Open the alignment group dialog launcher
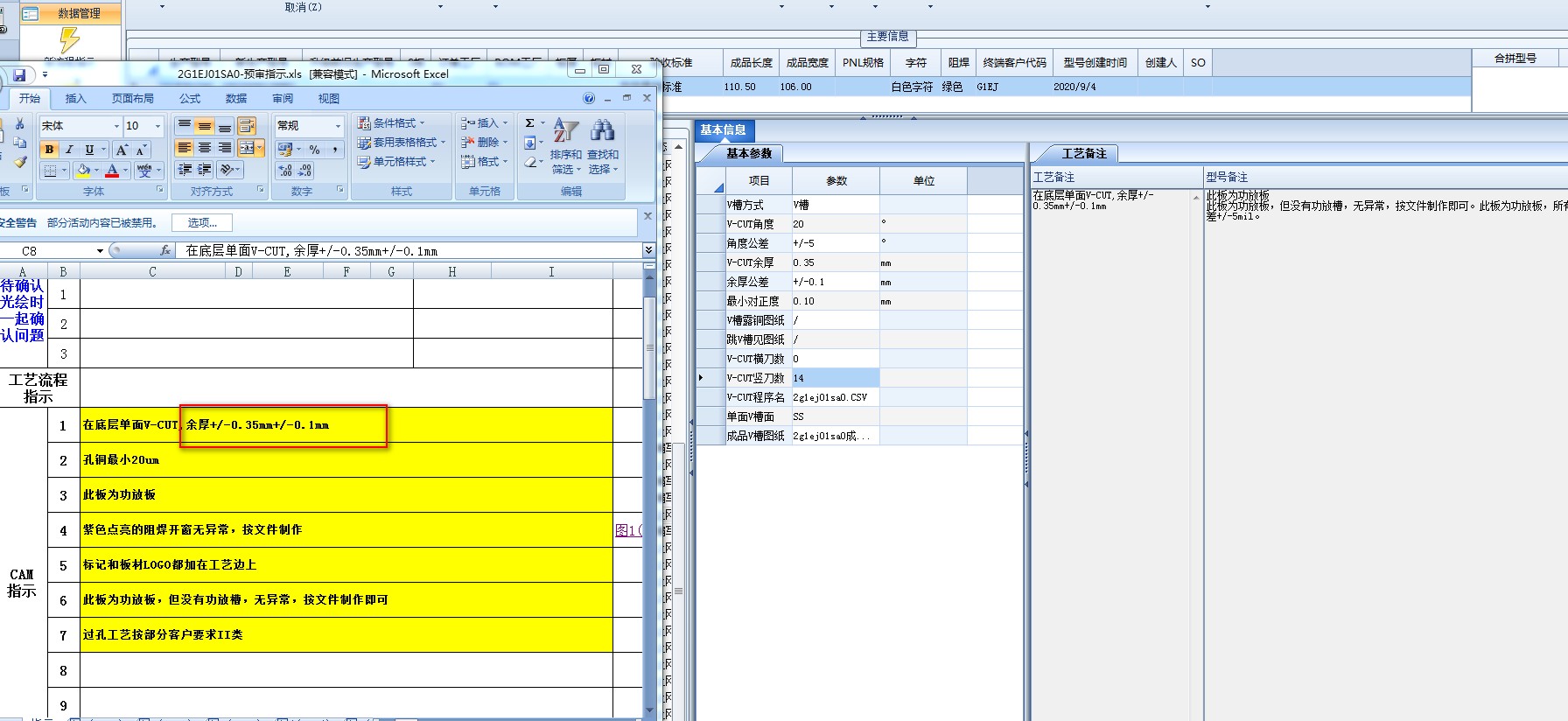The image size is (1568, 721). coord(261,190)
